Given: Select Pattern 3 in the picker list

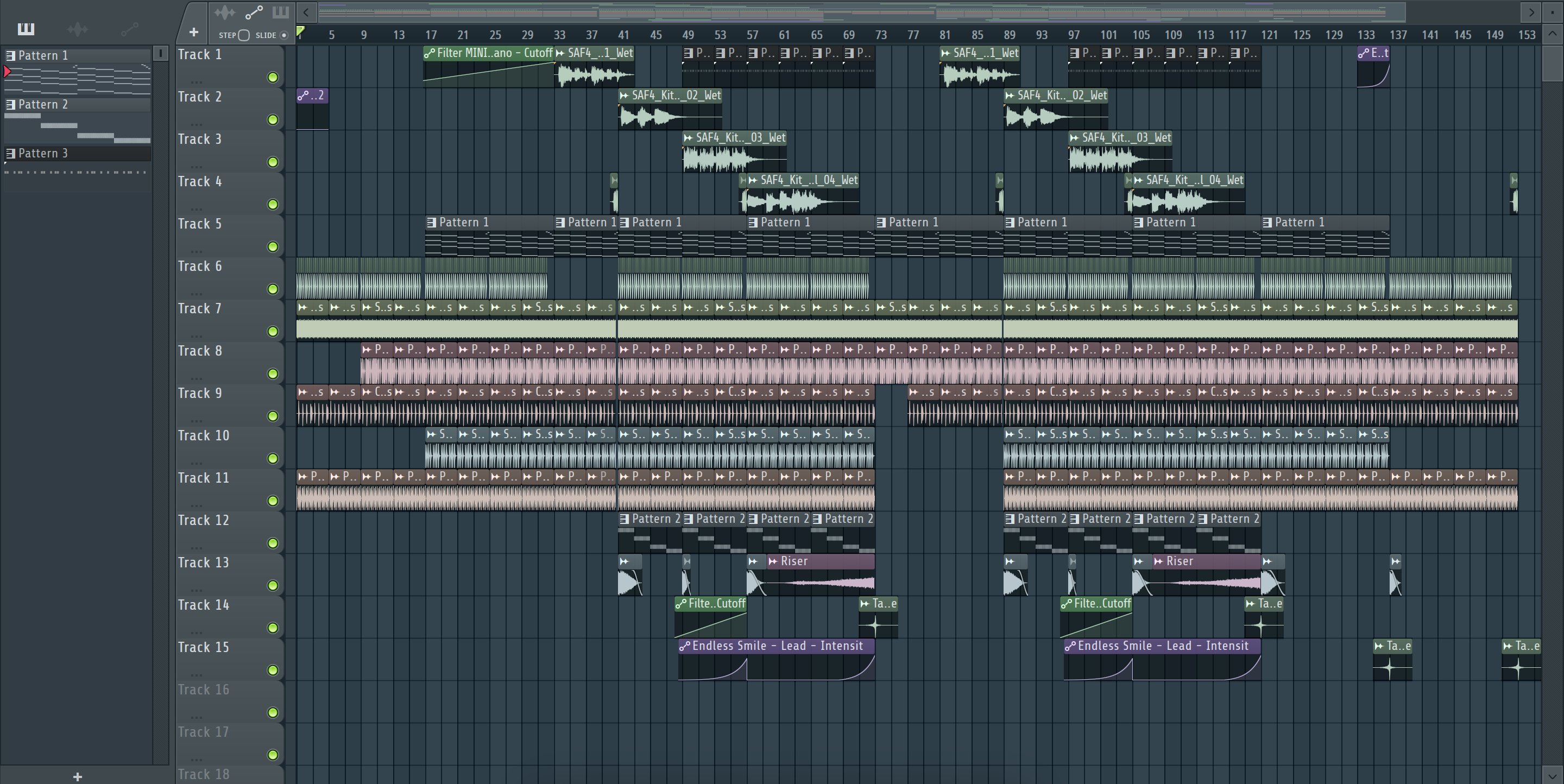Looking at the screenshot, I should 78,153.
